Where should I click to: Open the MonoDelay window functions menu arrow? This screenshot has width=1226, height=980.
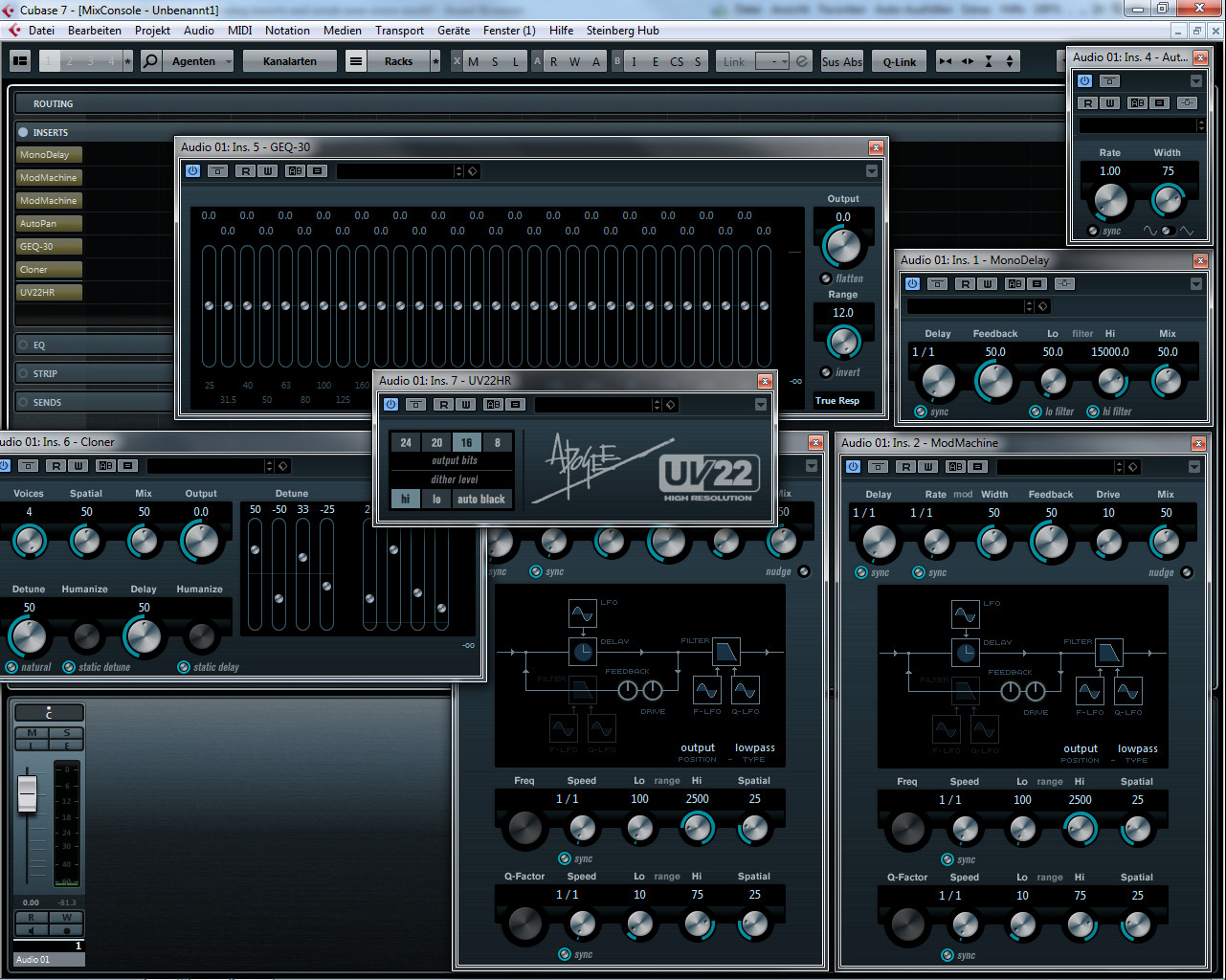[x=1196, y=284]
